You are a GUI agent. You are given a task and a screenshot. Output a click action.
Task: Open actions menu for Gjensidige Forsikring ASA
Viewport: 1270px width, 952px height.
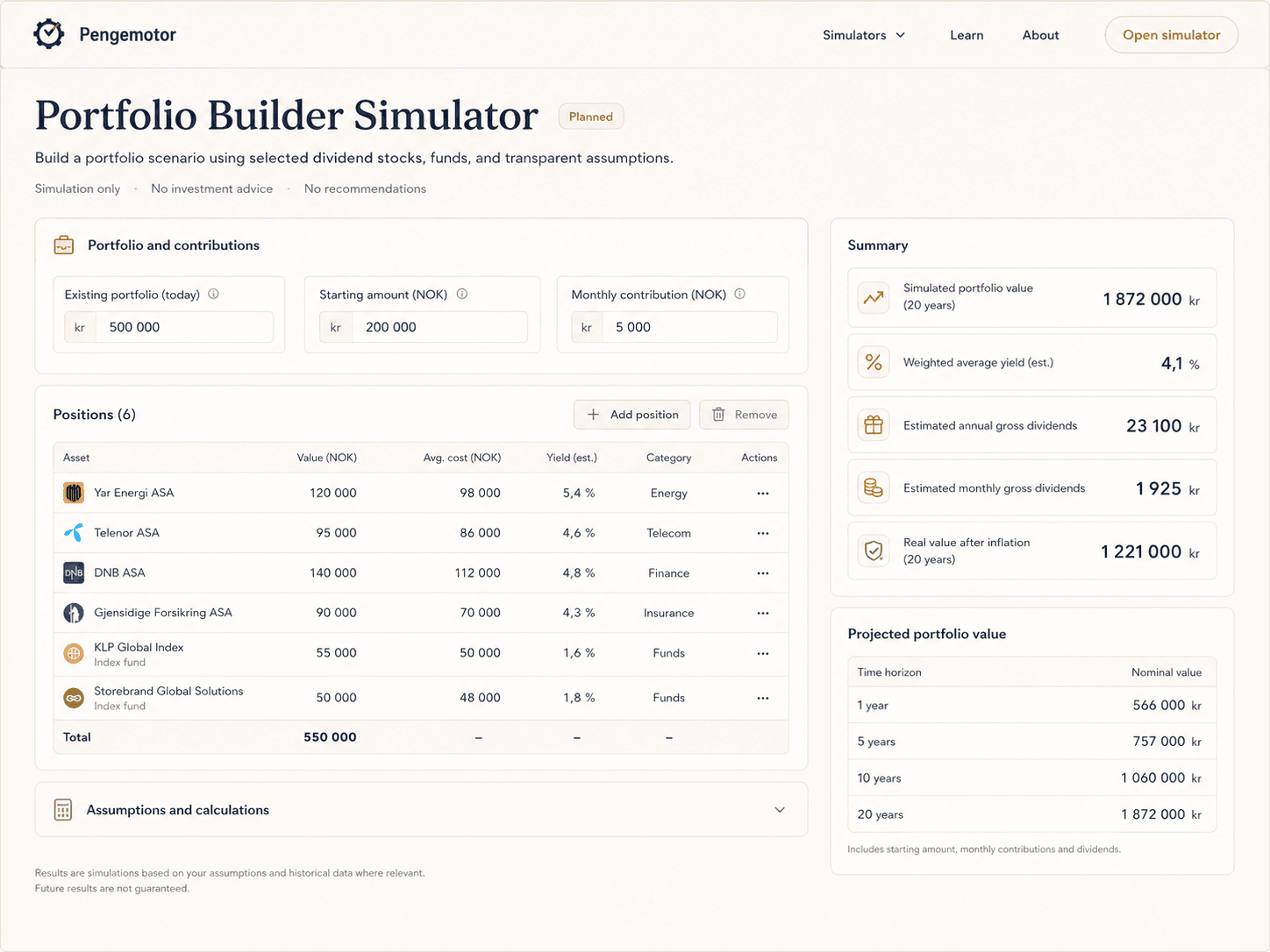[763, 614]
